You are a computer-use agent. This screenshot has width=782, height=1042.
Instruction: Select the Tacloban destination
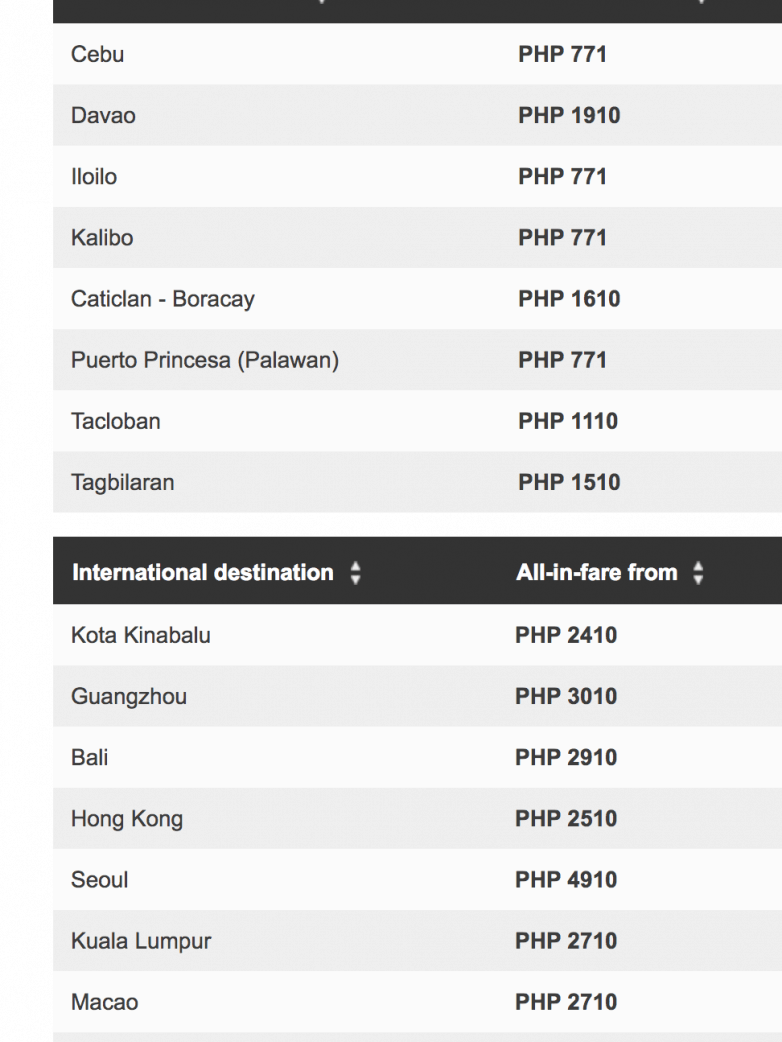click(116, 421)
